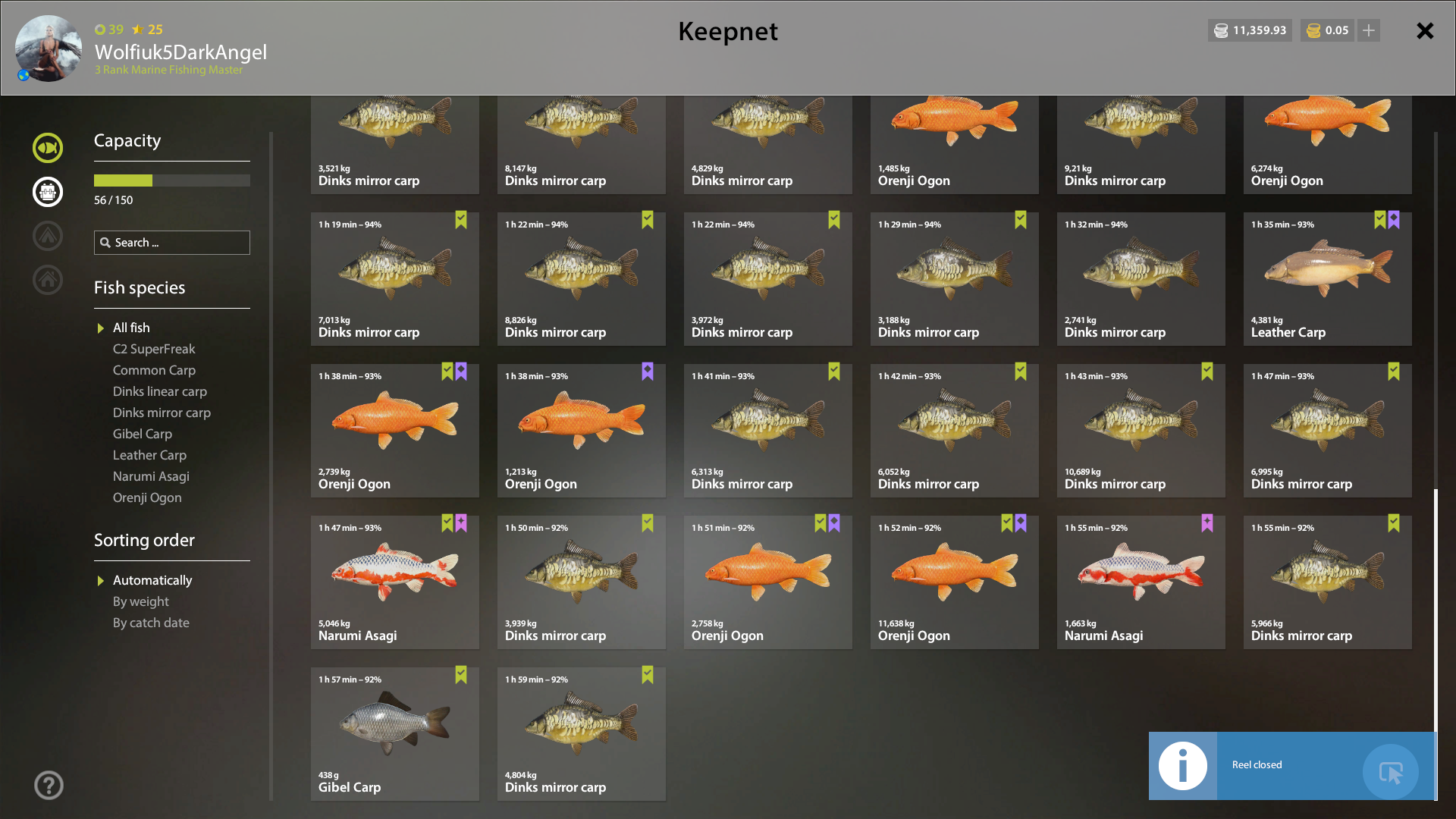The image size is (1456, 819).
Task: Click the silver coins balance icon
Action: click(x=1221, y=30)
